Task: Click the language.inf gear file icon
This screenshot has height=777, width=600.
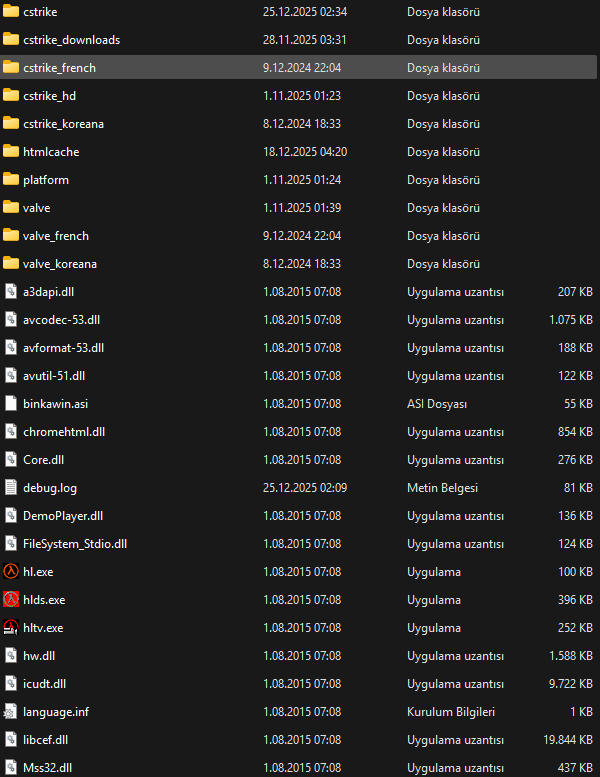Action: coord(11,712)
